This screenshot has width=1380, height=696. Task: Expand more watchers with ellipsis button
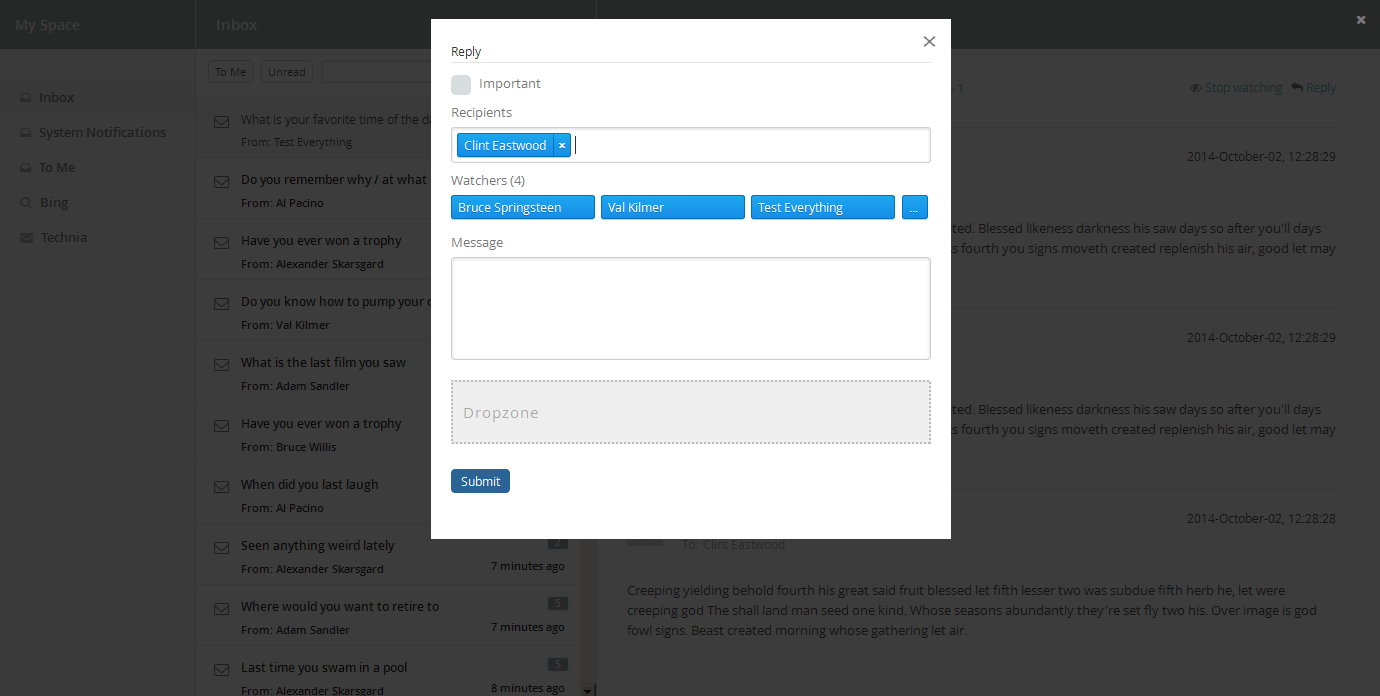[914, 207]
